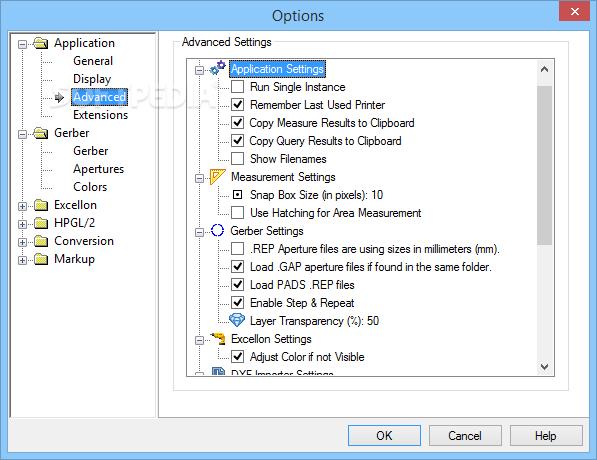Click the Help button
Screen dimensions: 597x460
(x=546, y=435)
